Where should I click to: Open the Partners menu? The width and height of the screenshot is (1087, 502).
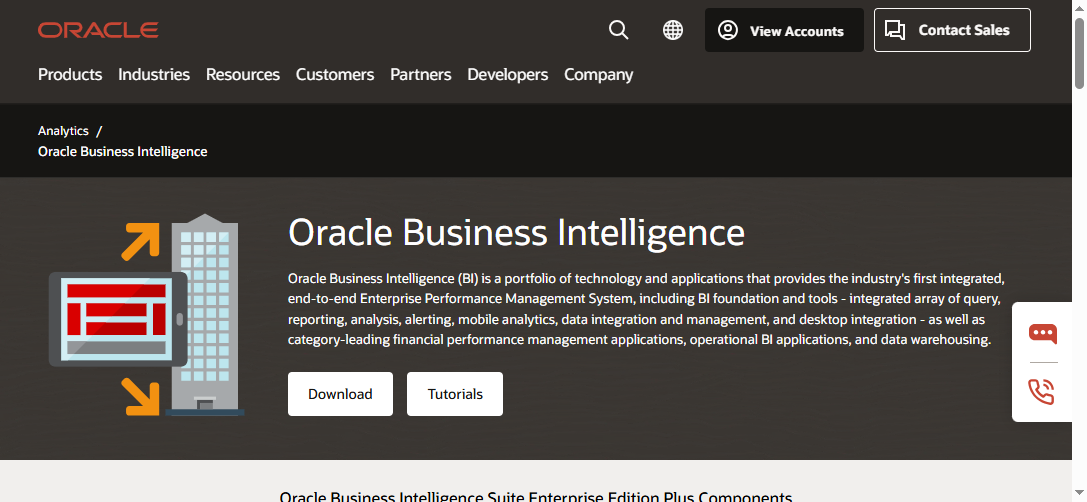(x=421, y=74)
